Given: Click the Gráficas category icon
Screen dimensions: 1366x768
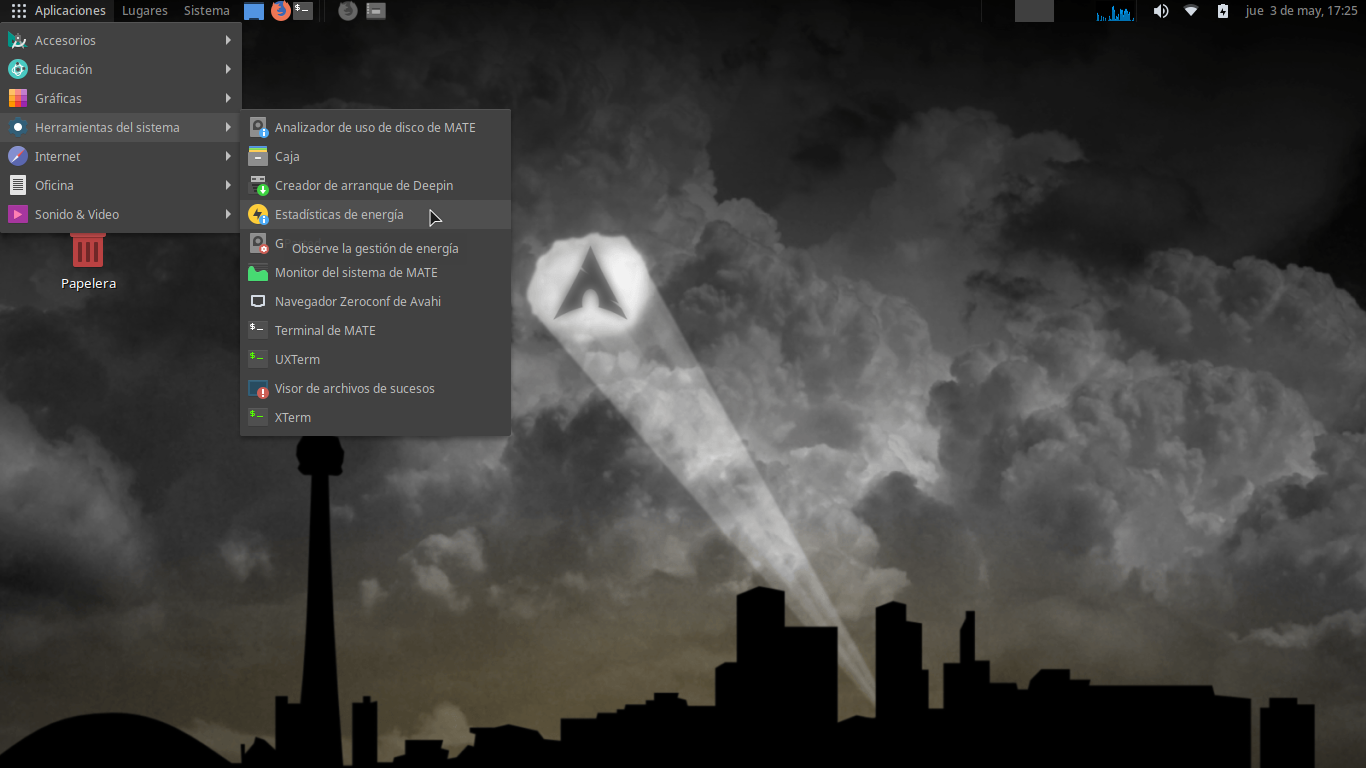Looking at the screenshot, I should tap(18, 98).
